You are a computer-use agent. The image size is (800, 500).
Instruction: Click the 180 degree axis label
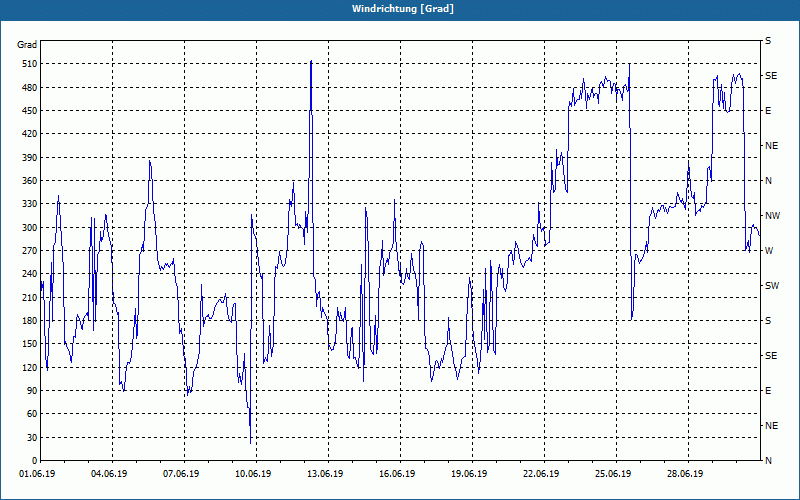point(30,321)
